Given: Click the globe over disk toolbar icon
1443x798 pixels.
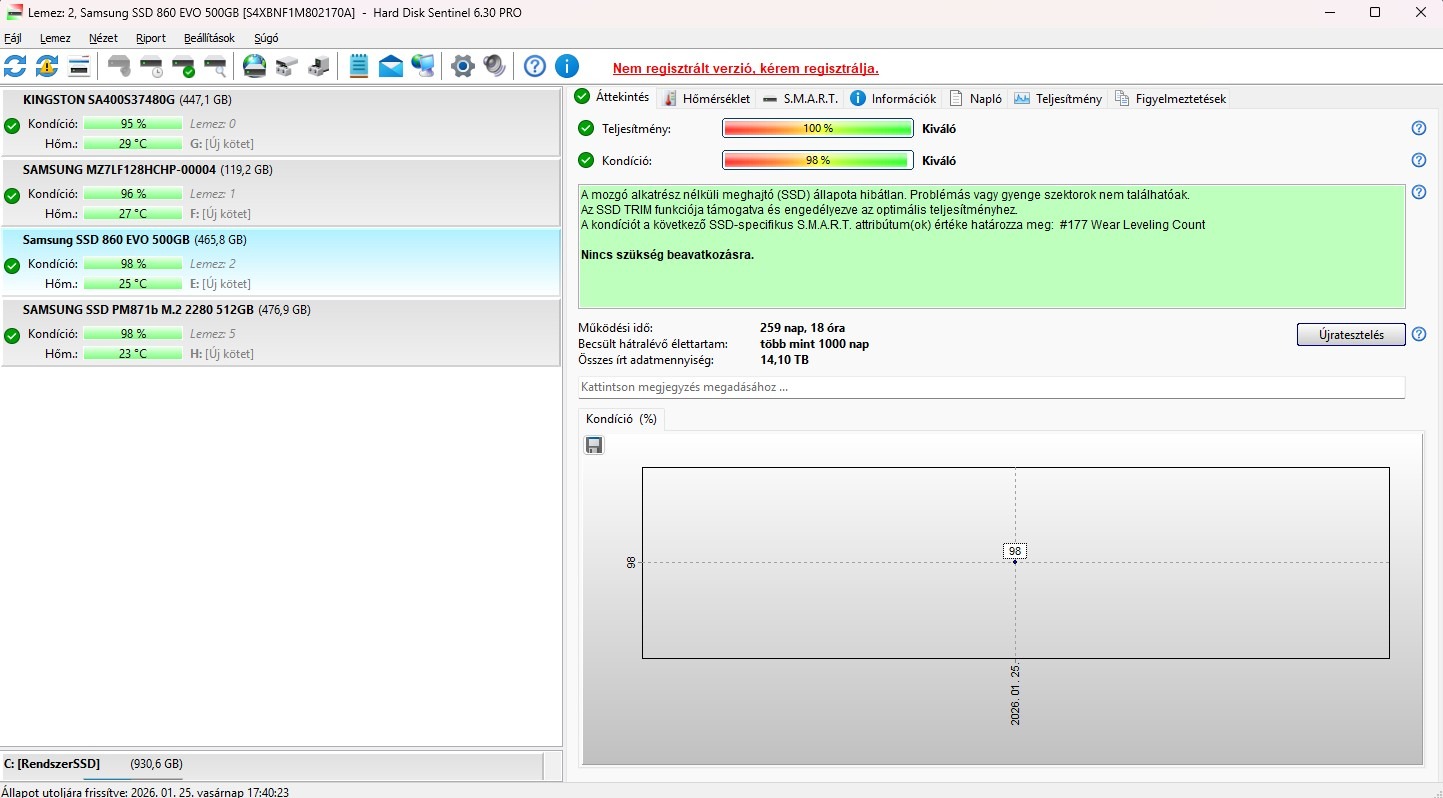Looking at the screenshot, I should [255, 67].
